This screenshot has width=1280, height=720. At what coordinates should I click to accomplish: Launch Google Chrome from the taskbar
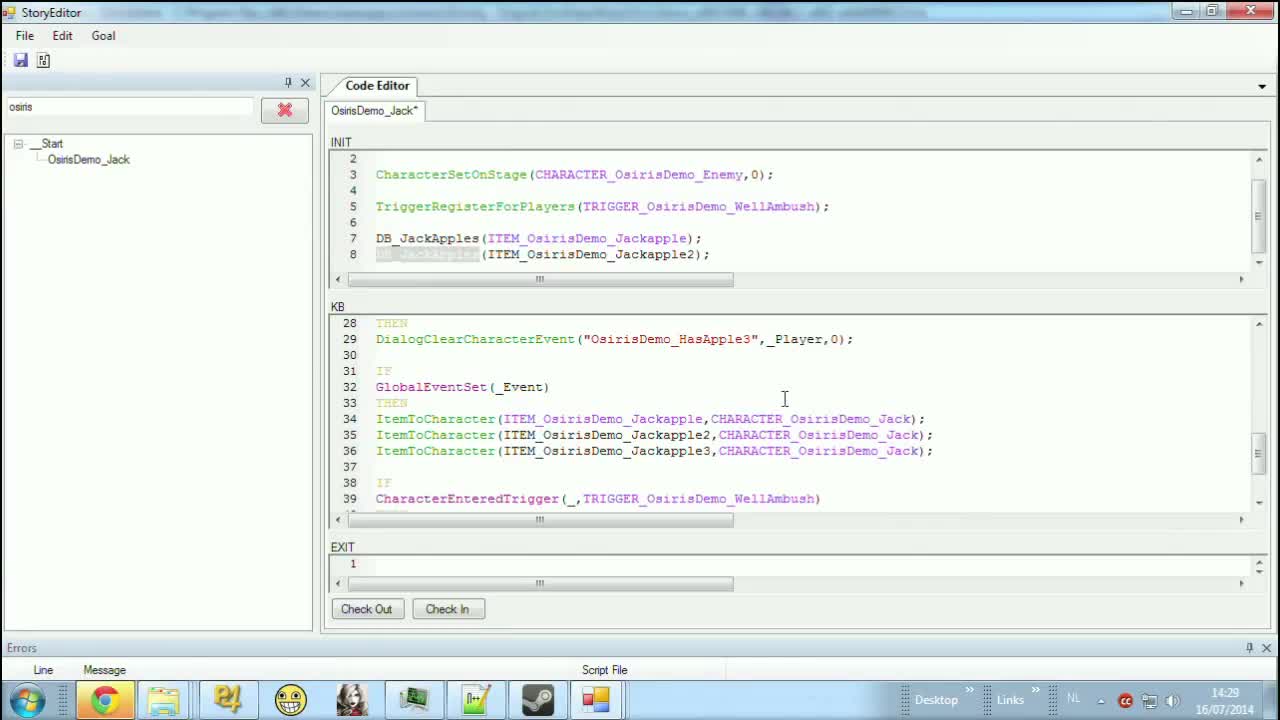coord(104,699)
